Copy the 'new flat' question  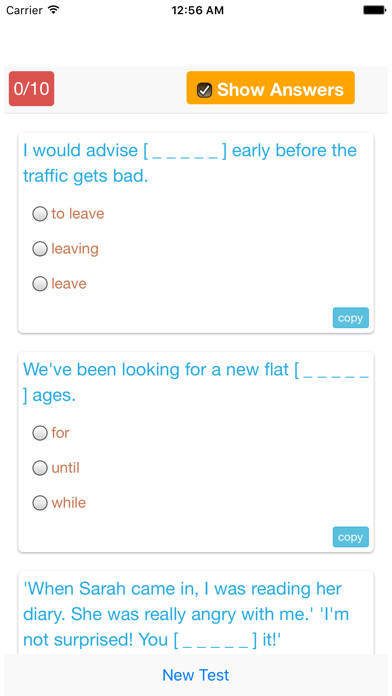click(351, 537)
